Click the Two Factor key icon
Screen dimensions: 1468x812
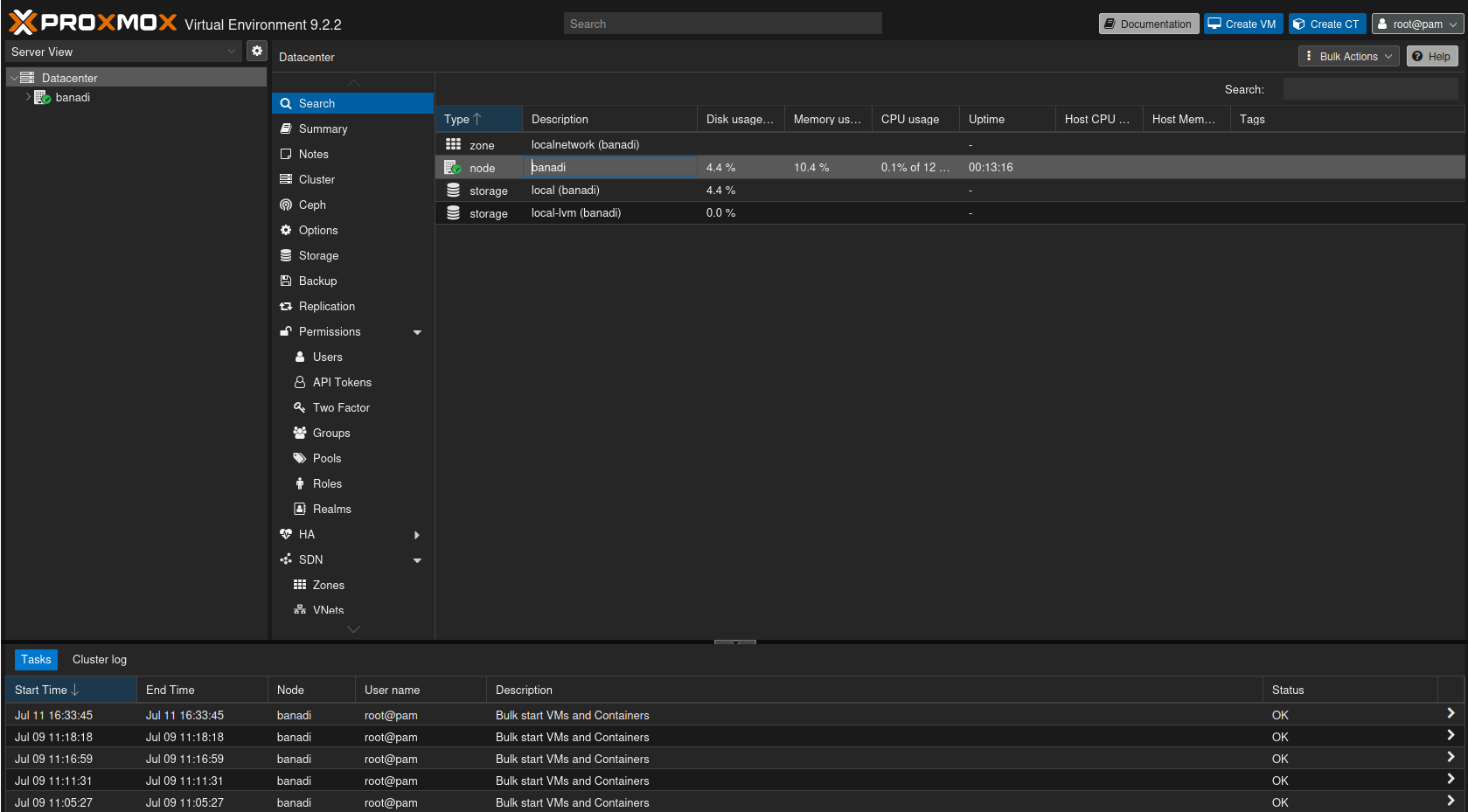pos(300,407)
